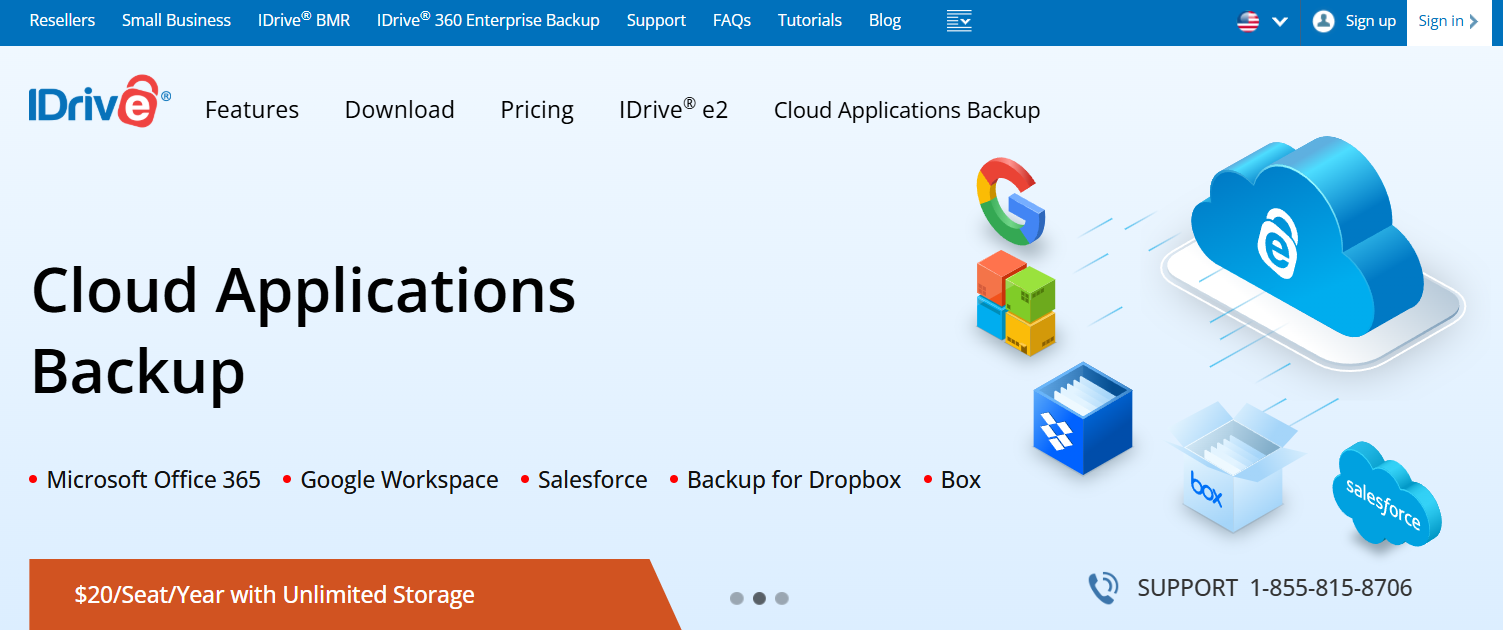This screenshot has height=630, width=1503.
Task: Click the Box bullet text
Action: coord(961,480)
